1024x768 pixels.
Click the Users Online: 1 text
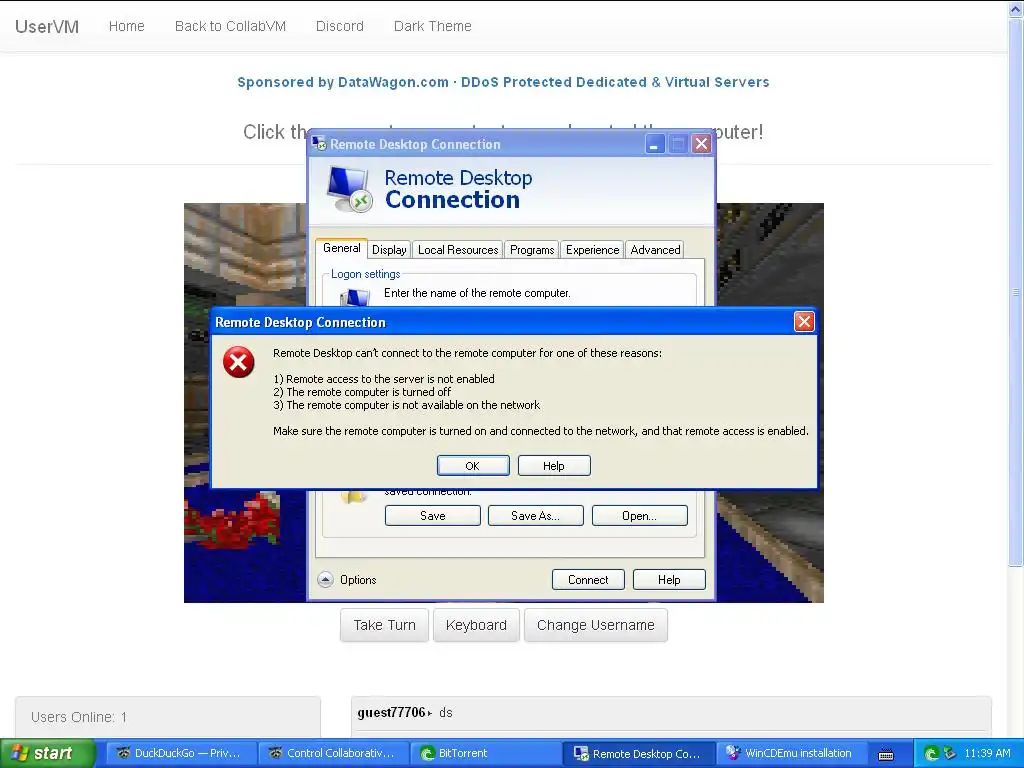pos(79,717)
